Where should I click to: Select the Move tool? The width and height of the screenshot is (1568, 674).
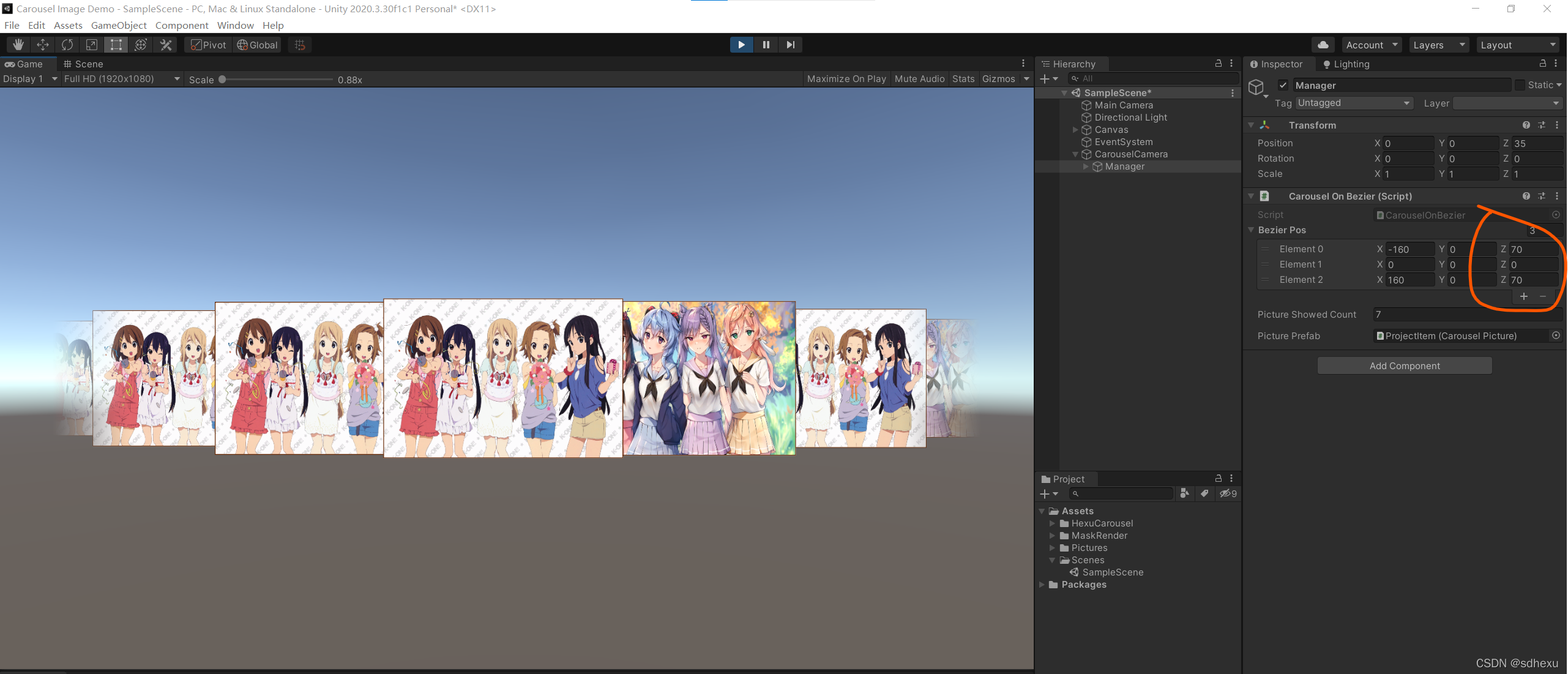click(x=43, y=45)
